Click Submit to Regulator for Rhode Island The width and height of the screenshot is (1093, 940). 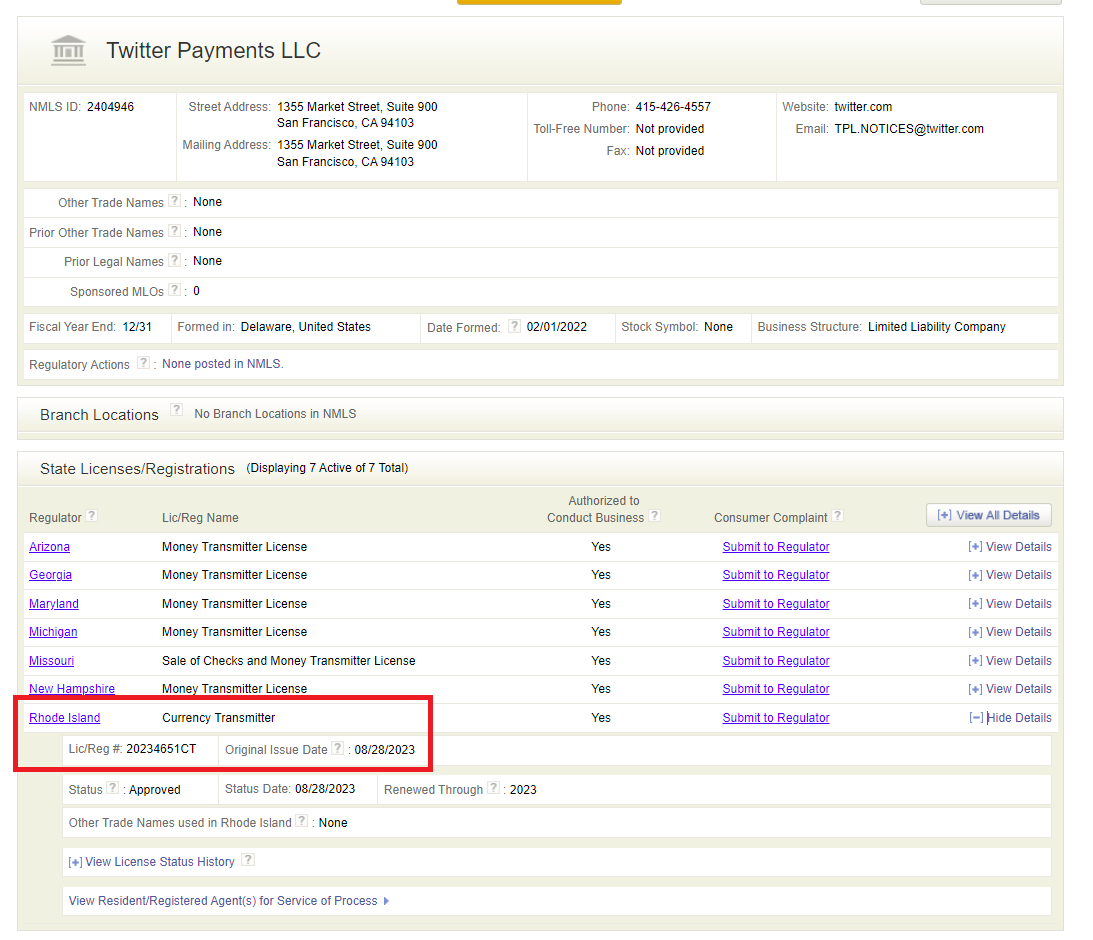[x=776, y=718]
